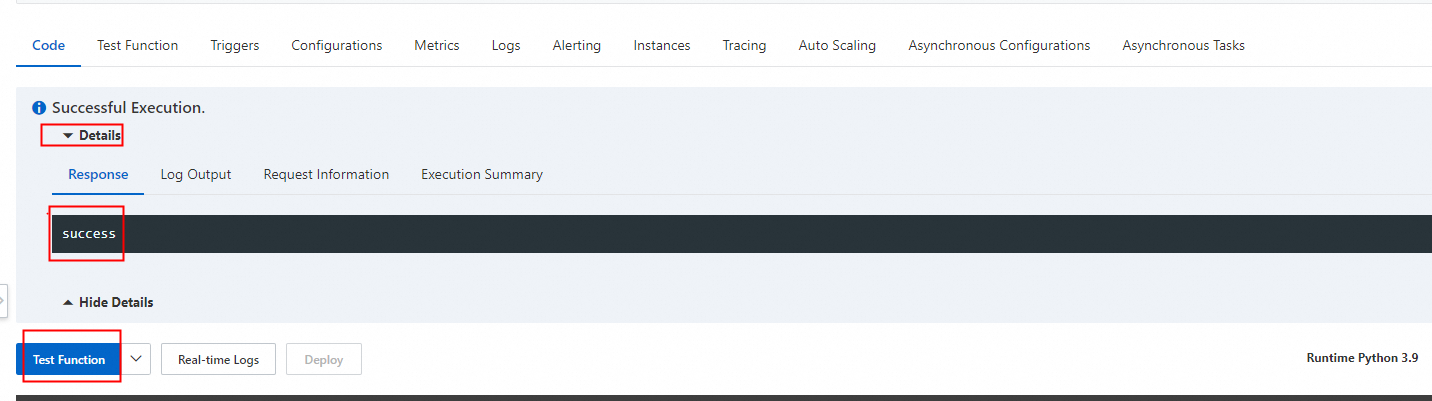Click the Runtime Python 3.9 label
This screenshot has height=401, width=1432.
(x=1362, y=358)
